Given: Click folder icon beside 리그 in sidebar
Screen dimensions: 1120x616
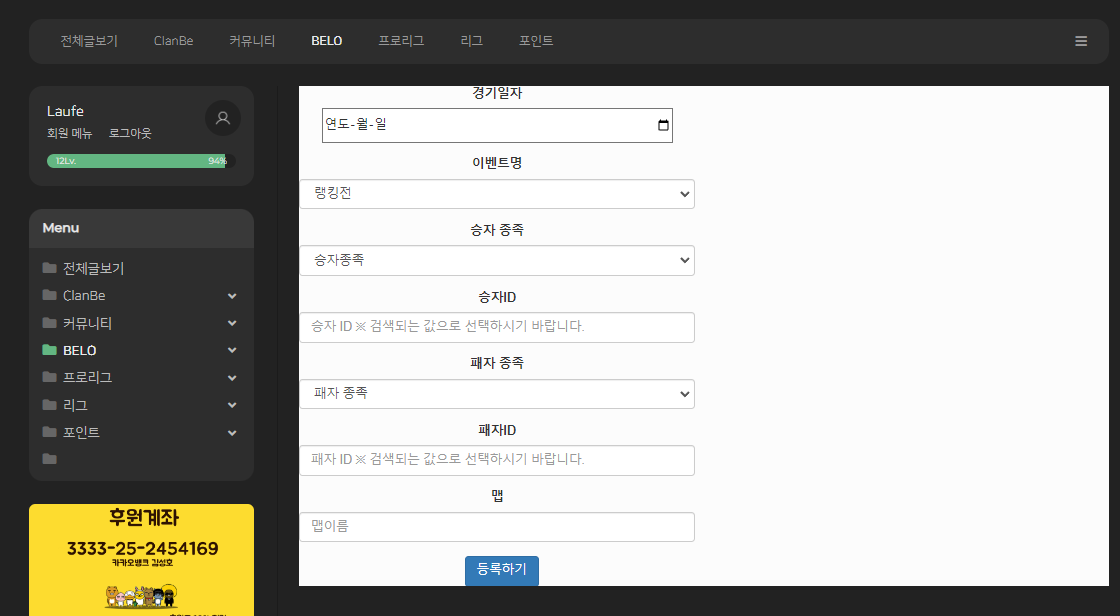Looking at the screenshot, I should click(x=49, y=405).
